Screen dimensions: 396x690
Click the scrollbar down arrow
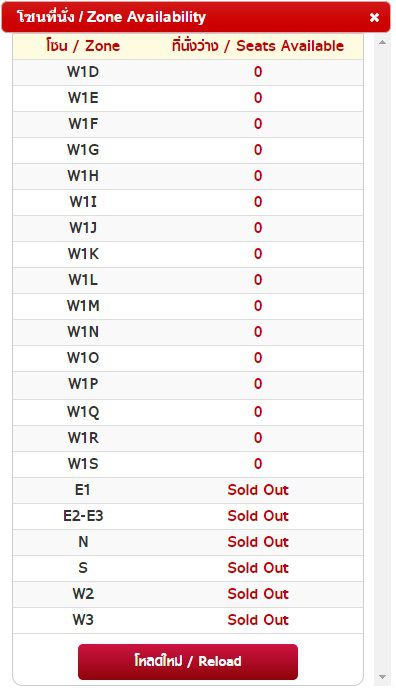click(382, 677)
